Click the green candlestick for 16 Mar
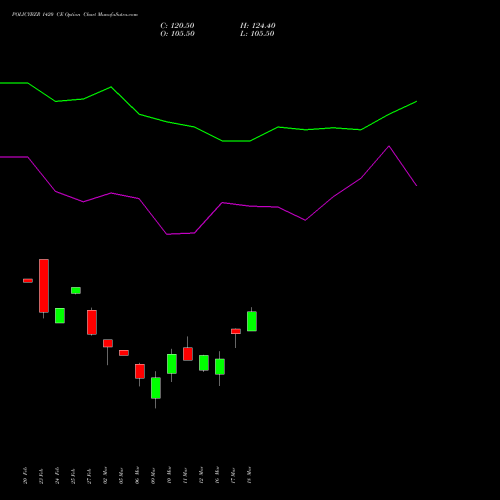Screen dimensions: 500x500 click(220, 367)
